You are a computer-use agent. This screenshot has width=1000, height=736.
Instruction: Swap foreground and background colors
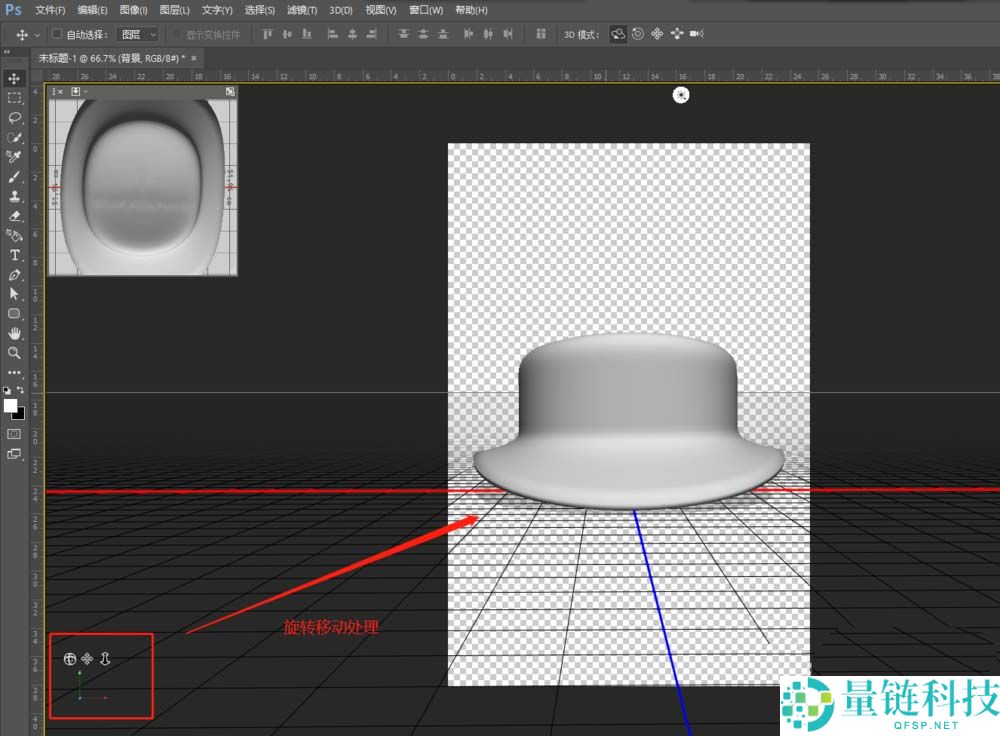(x=20, y=390)
